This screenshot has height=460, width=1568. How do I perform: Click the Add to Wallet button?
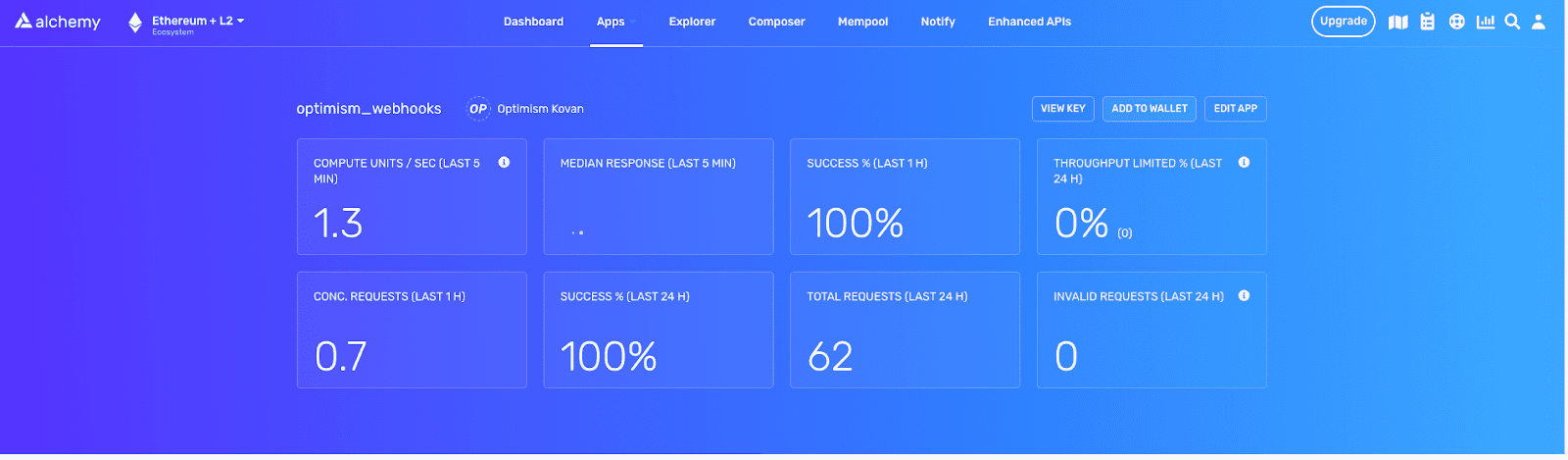pos(1149,109)
